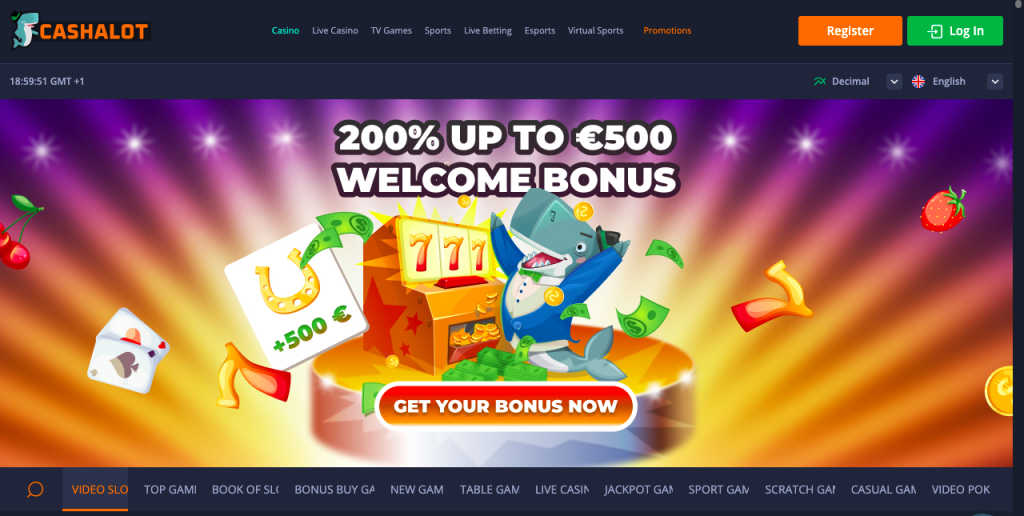
Task: Switch to the Jackpot Games tab
Action: pos(638,489)
